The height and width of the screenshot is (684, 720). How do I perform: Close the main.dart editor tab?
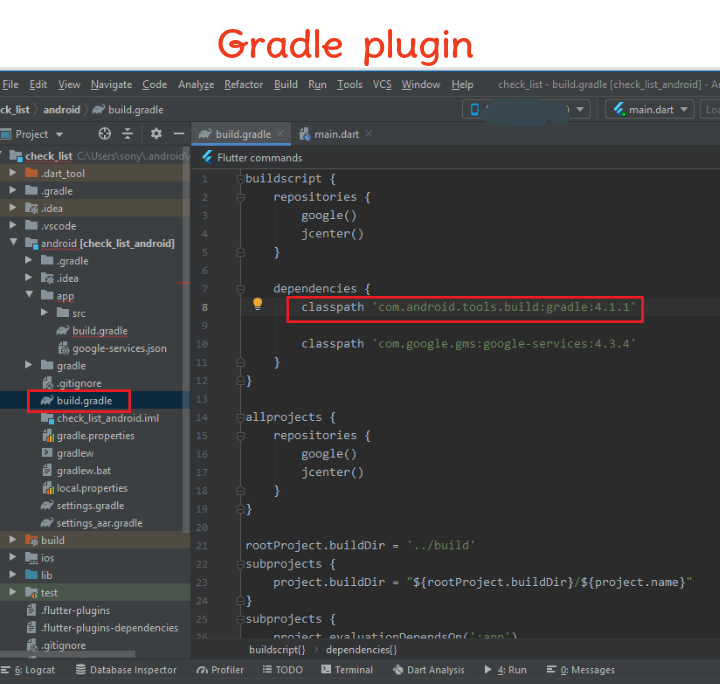click(368, 134)
